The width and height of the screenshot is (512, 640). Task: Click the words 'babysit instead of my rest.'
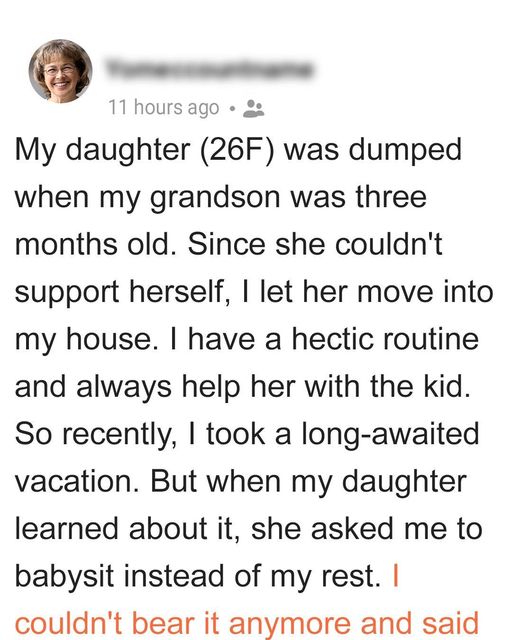tap(198, 577)
